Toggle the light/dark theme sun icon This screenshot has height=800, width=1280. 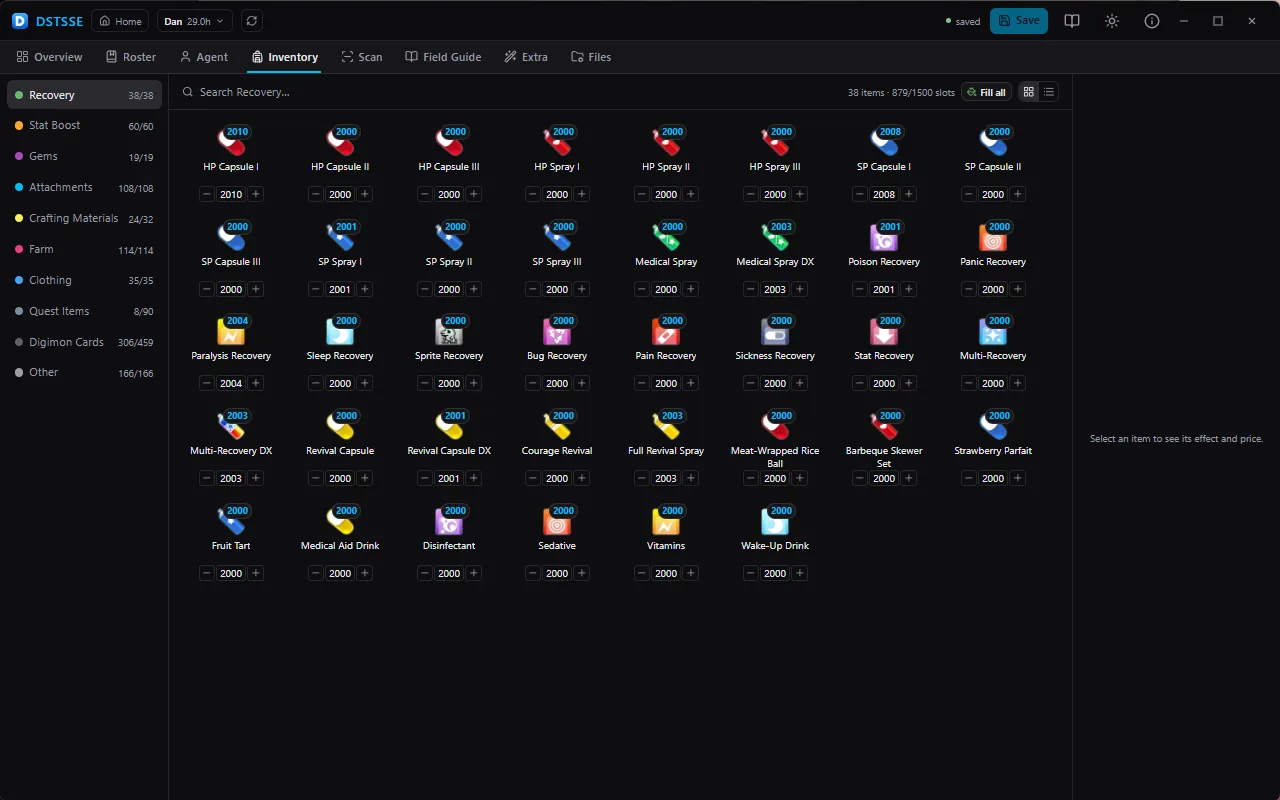tap(1112, 21)
